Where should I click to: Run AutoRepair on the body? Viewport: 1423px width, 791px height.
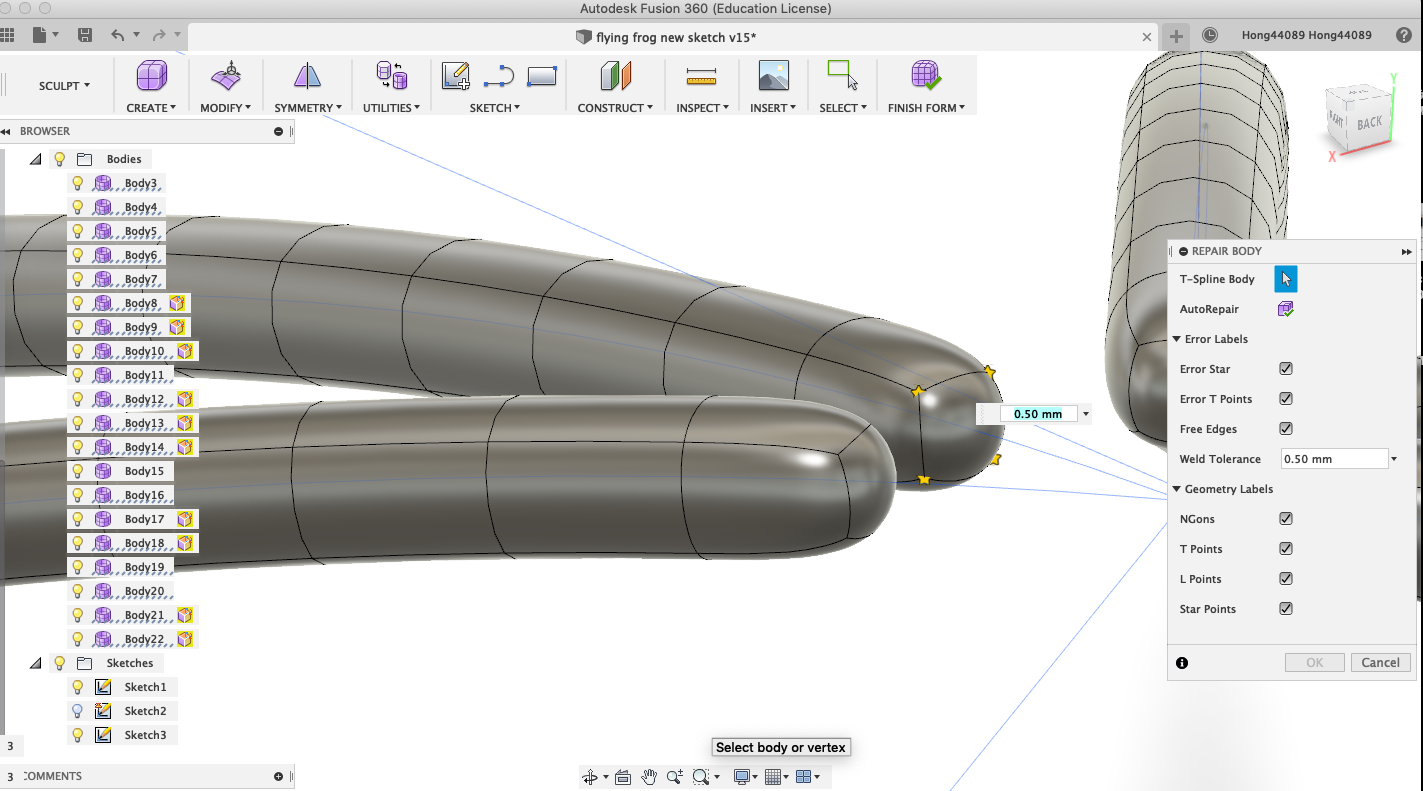(1286, 309)
